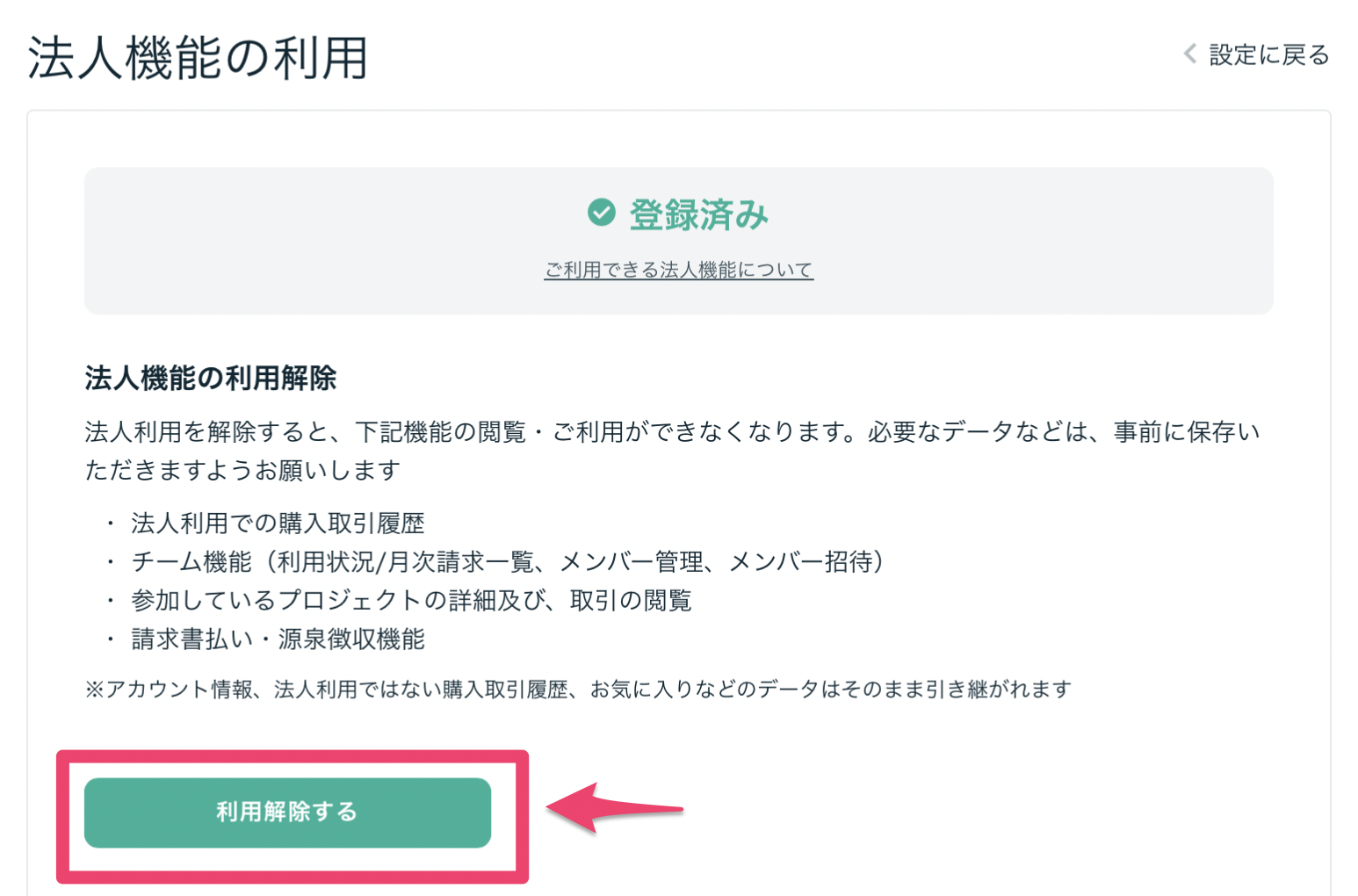Click the back chevron beside 設定に戻る
The image size is (1358, 896).
click(1190, 54)
